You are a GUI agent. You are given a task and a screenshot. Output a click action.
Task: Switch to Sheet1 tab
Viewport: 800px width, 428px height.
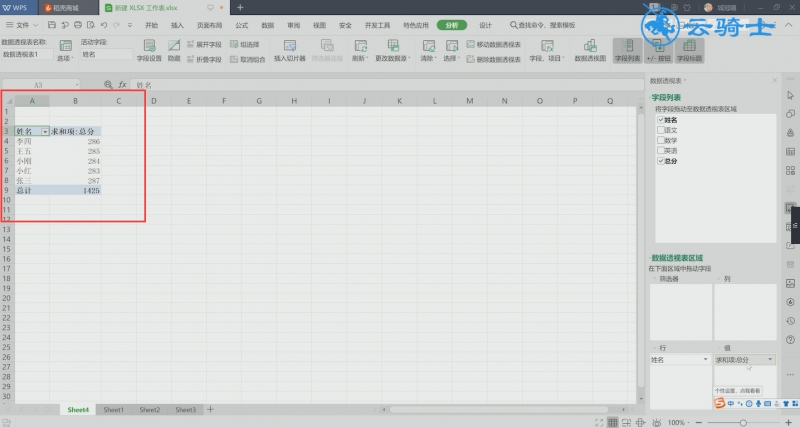[x=113, y=410]
